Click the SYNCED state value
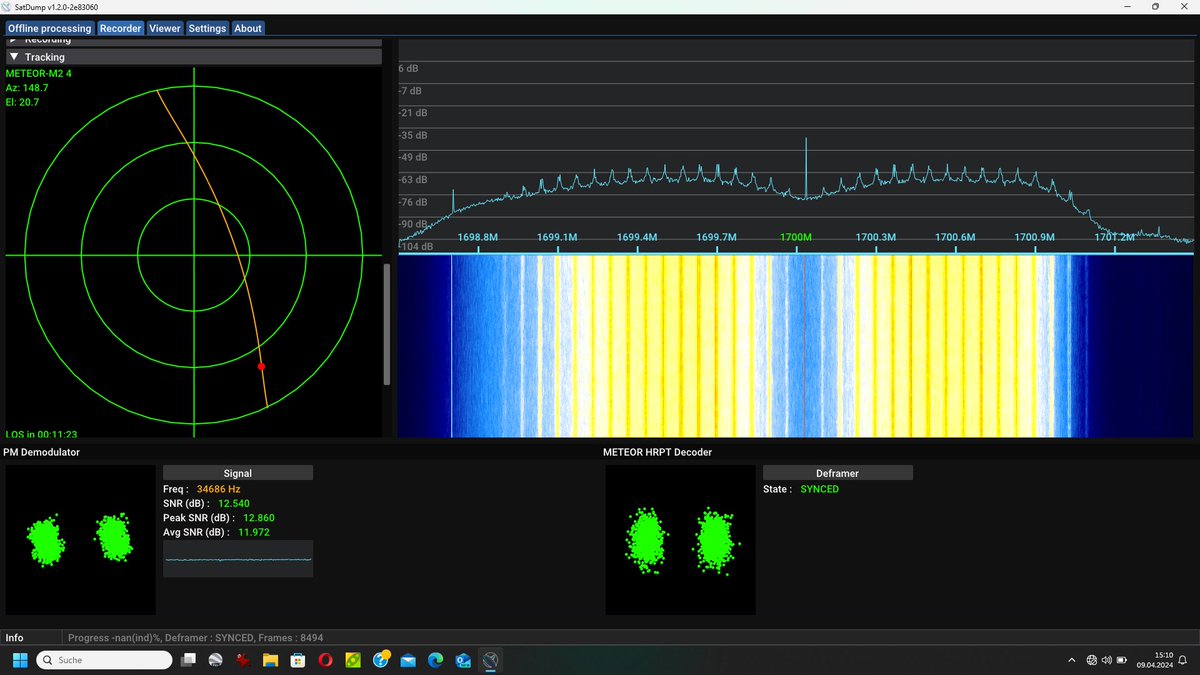 (x=819, y=489)
